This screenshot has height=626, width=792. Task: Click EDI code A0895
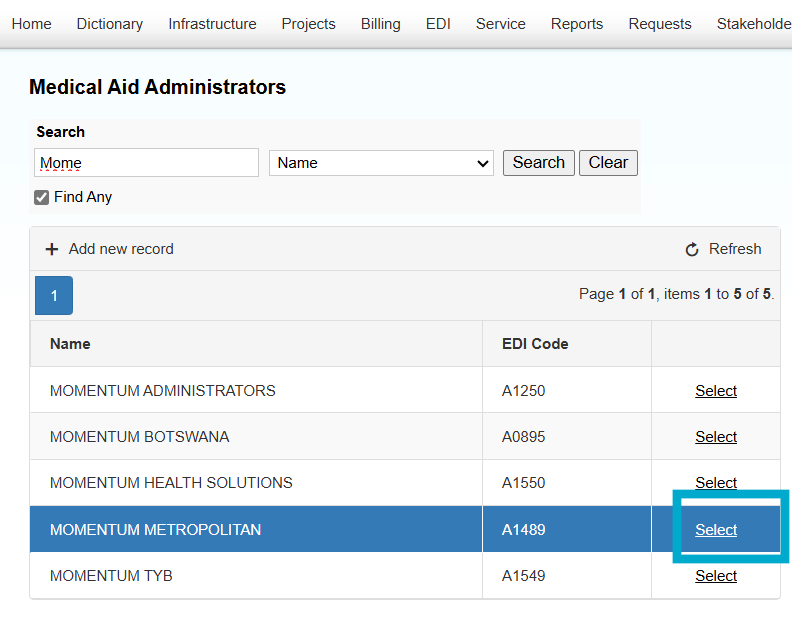pyautogui.click(x=523, y=437)
